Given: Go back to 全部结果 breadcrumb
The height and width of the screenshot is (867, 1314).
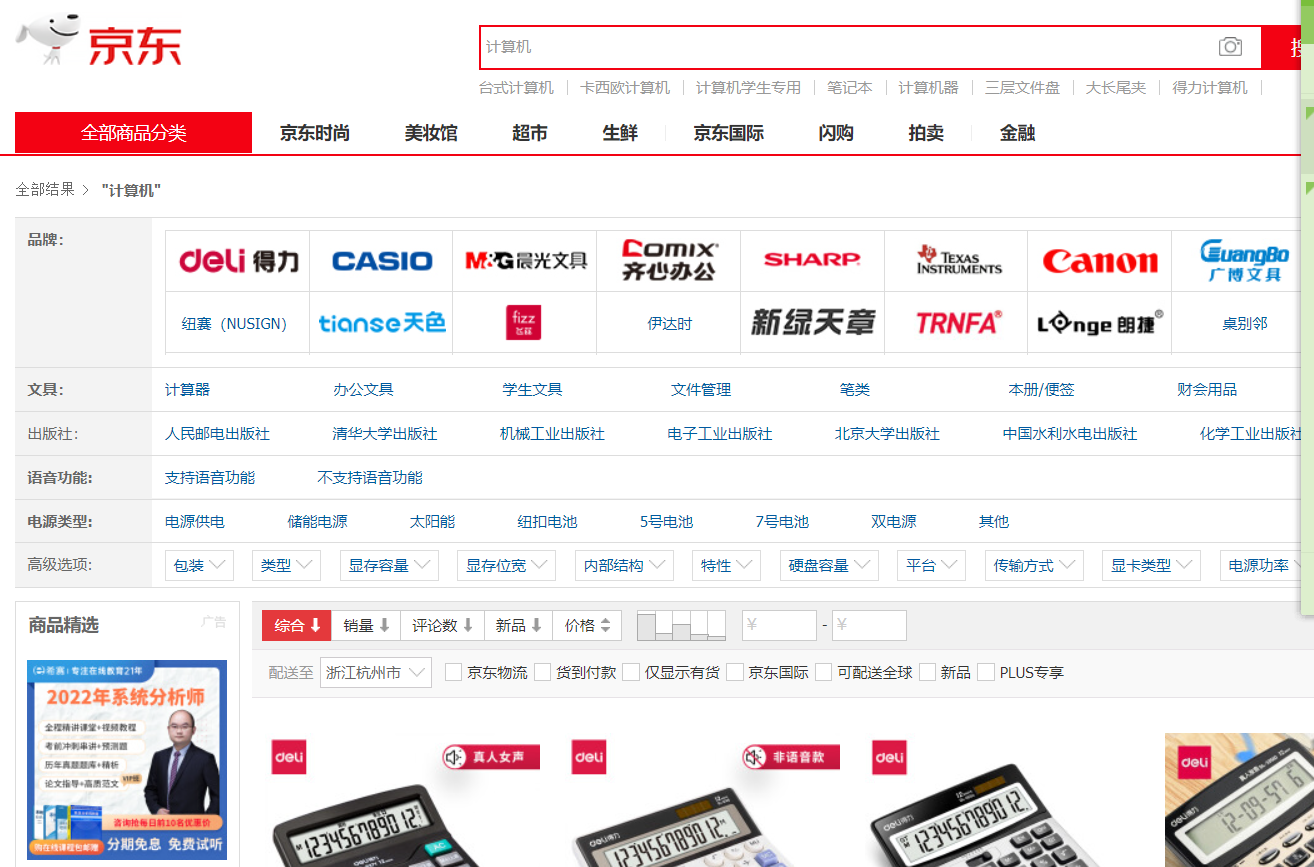Looking at the screenshot, I should [x=45, y=190].
